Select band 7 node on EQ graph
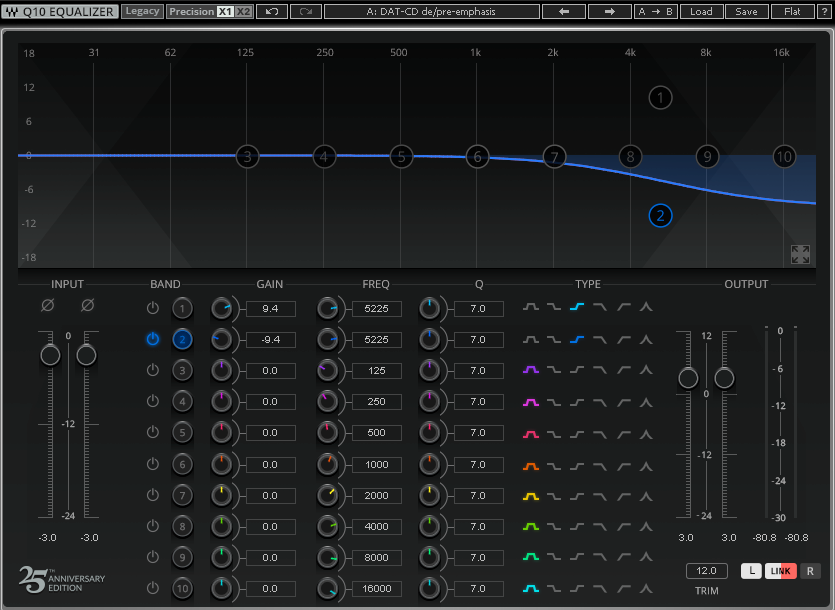This screenshot has height=610, width=835. (x=554, y=157)
